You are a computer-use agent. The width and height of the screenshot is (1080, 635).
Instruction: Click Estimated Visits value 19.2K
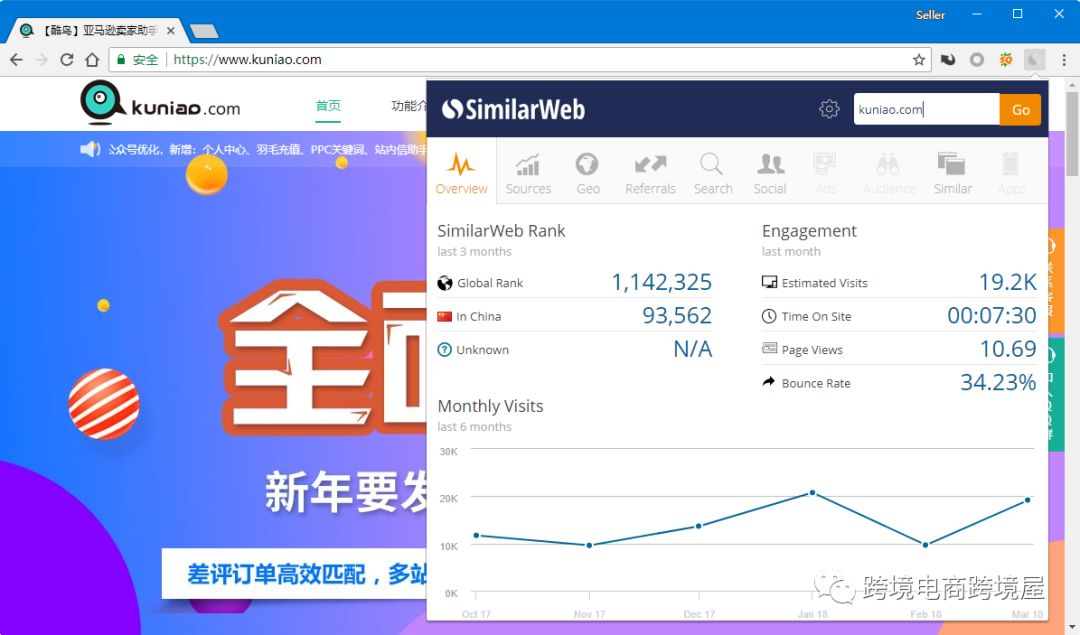click(x=1008, y=282)
